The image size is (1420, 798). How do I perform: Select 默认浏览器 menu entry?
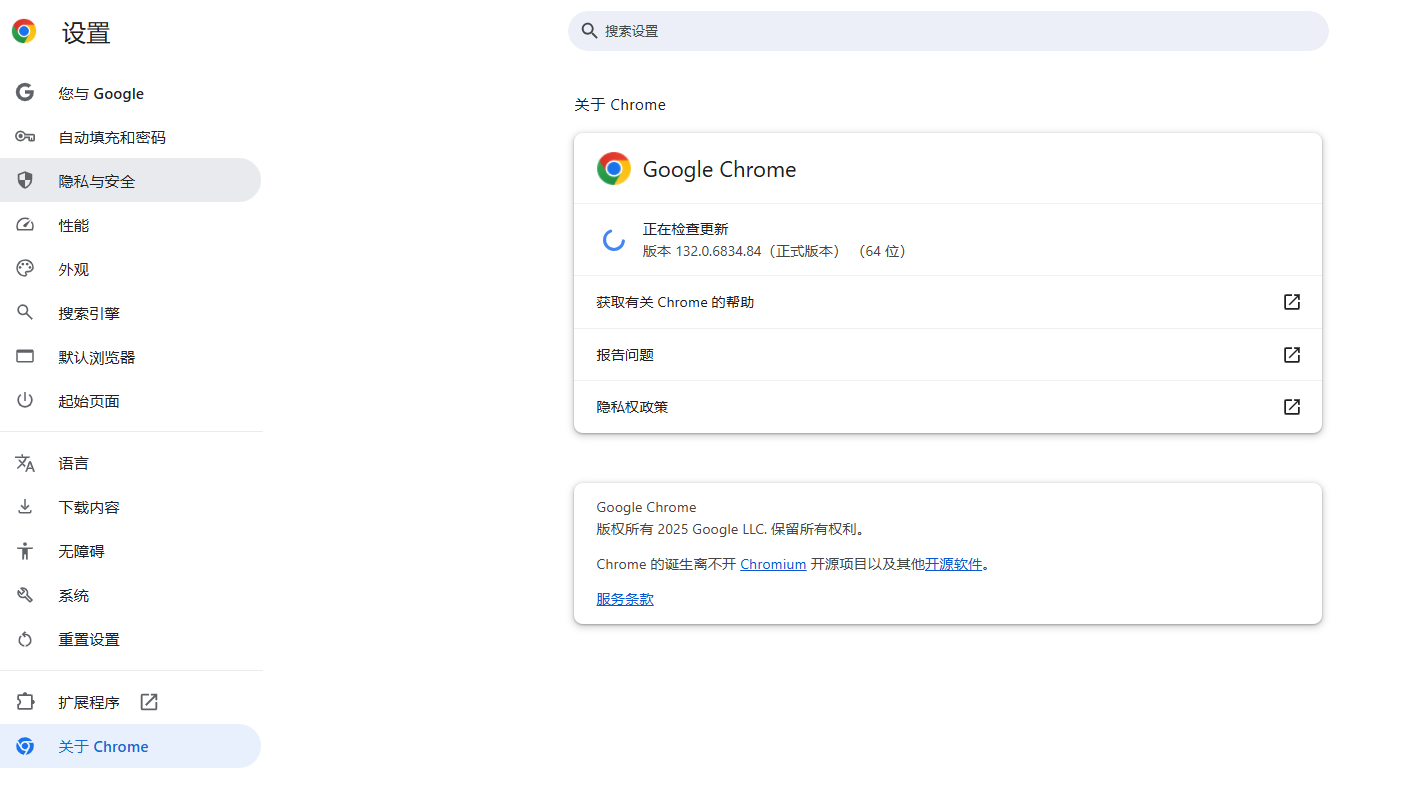tap(130, 357)
